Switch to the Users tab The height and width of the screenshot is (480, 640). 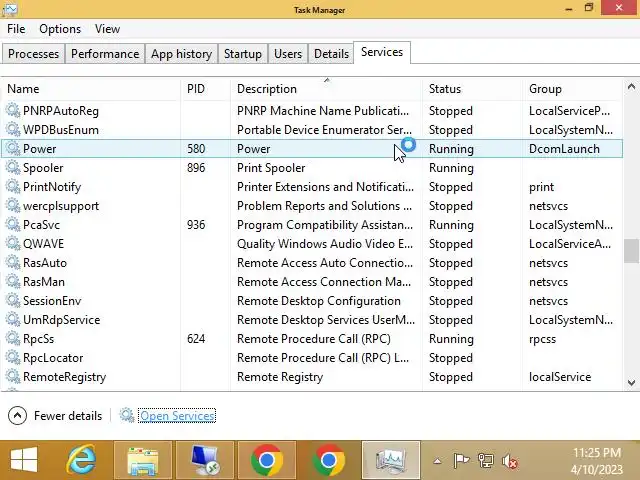288,54
